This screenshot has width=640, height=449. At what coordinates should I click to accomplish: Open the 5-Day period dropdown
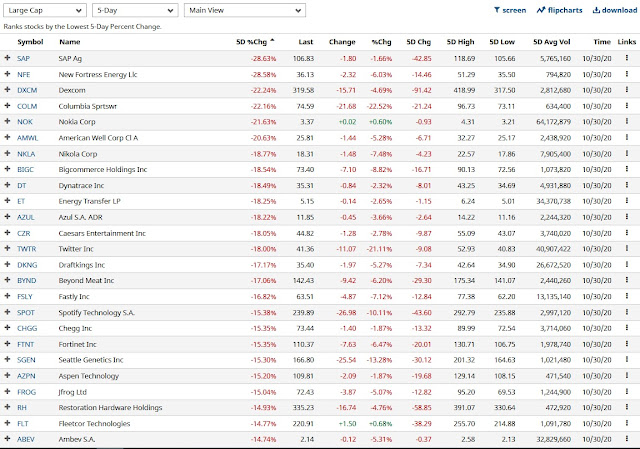(x=135, y=10)
